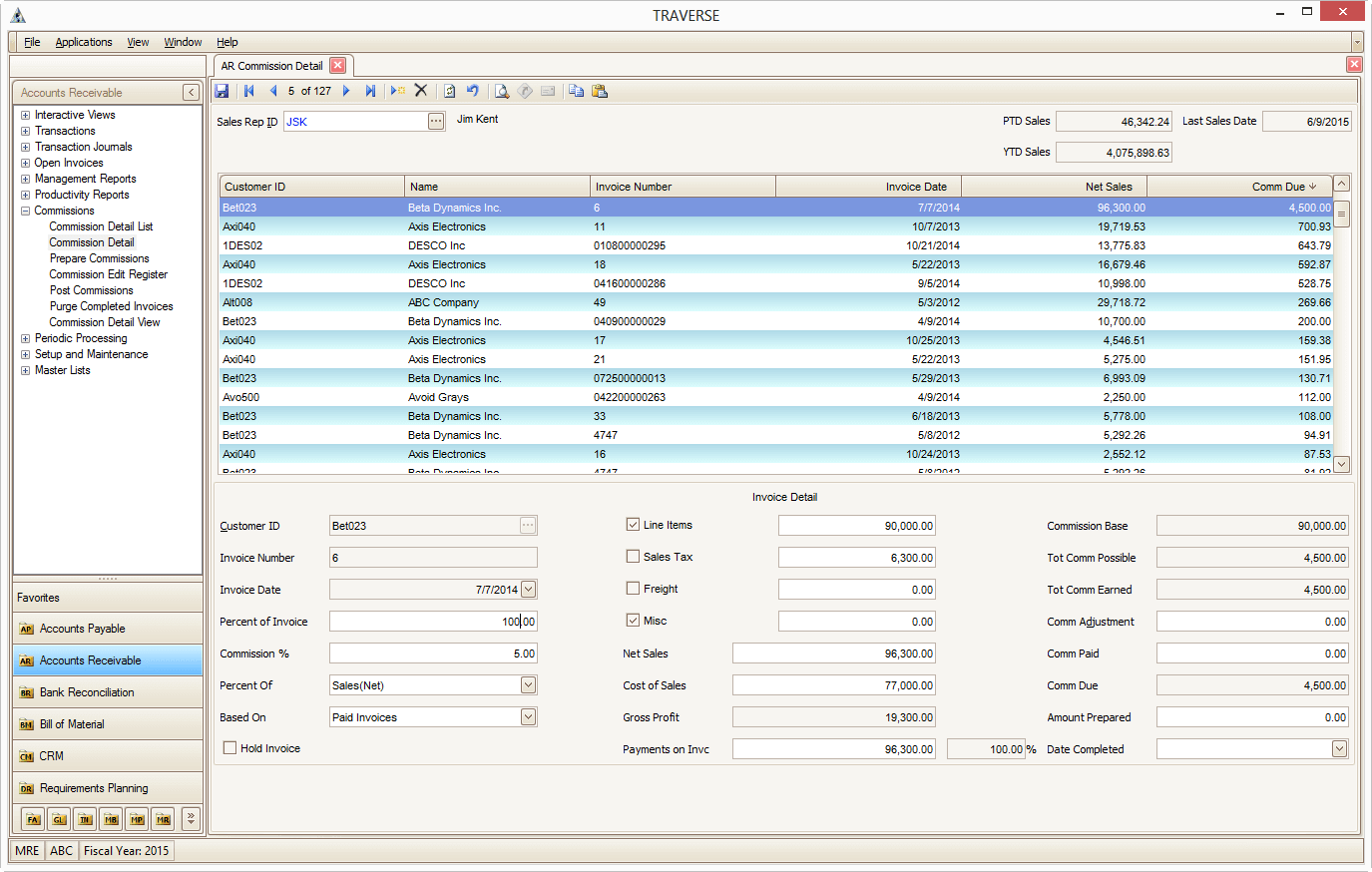Uncheck the Line Items checkbox
1372x872 pixels.
[x=633, y=525]
